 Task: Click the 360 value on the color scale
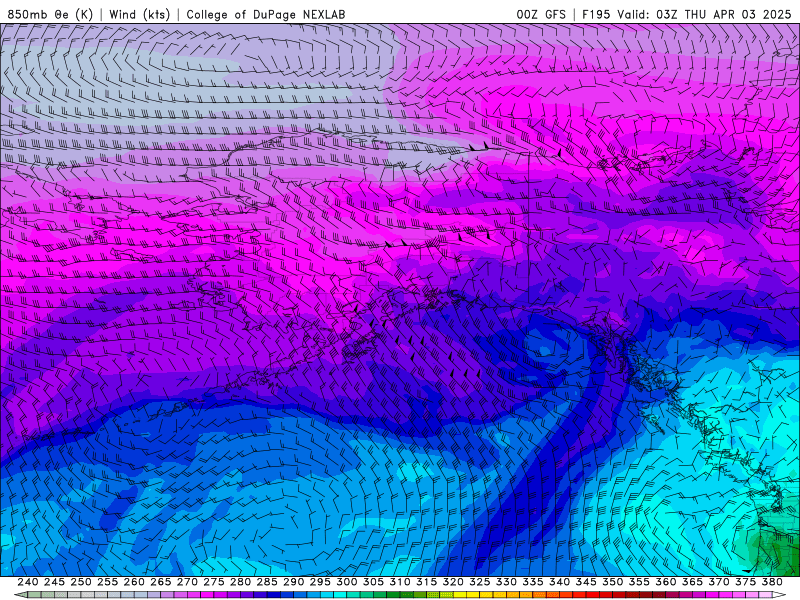click(x=666, y=582)
